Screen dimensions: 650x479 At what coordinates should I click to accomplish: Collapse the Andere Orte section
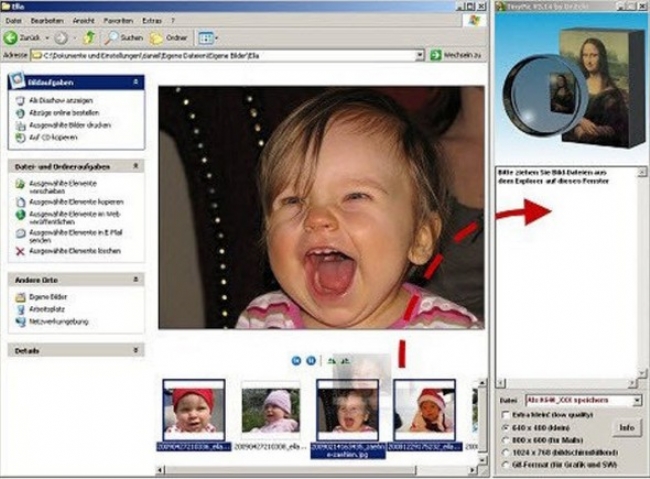point(136,280)
